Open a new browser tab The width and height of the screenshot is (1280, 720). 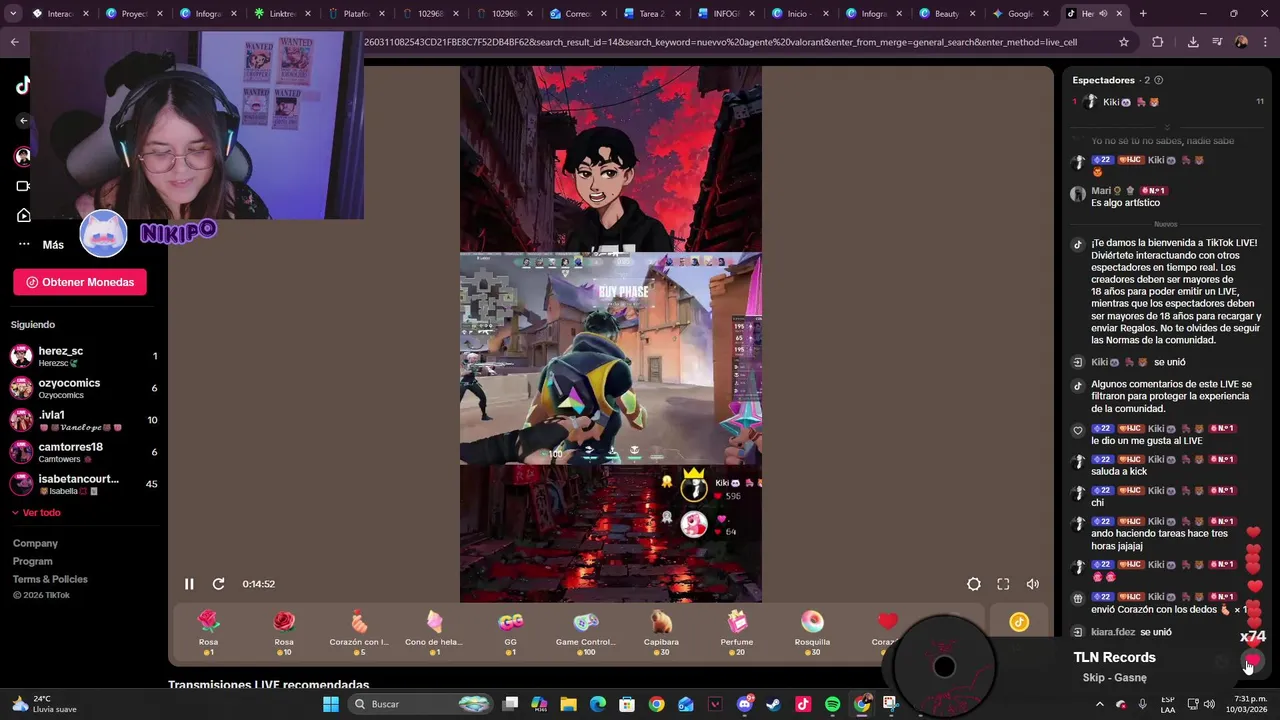pos(1143,14)
